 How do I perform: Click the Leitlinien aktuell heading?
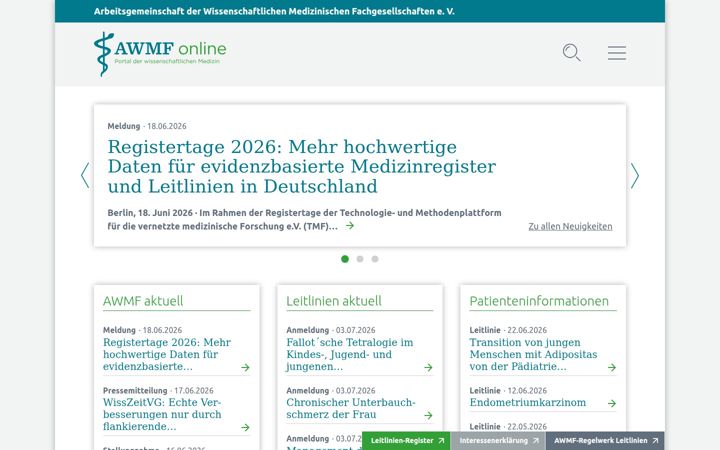pos(334,301)
